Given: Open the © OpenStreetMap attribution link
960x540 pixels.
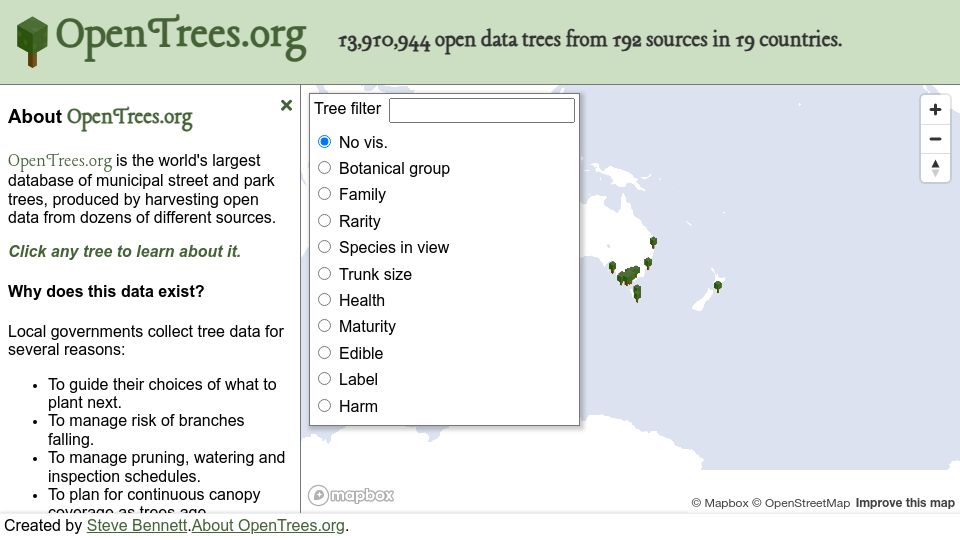Looking at the screenshot, I should 801,503.
